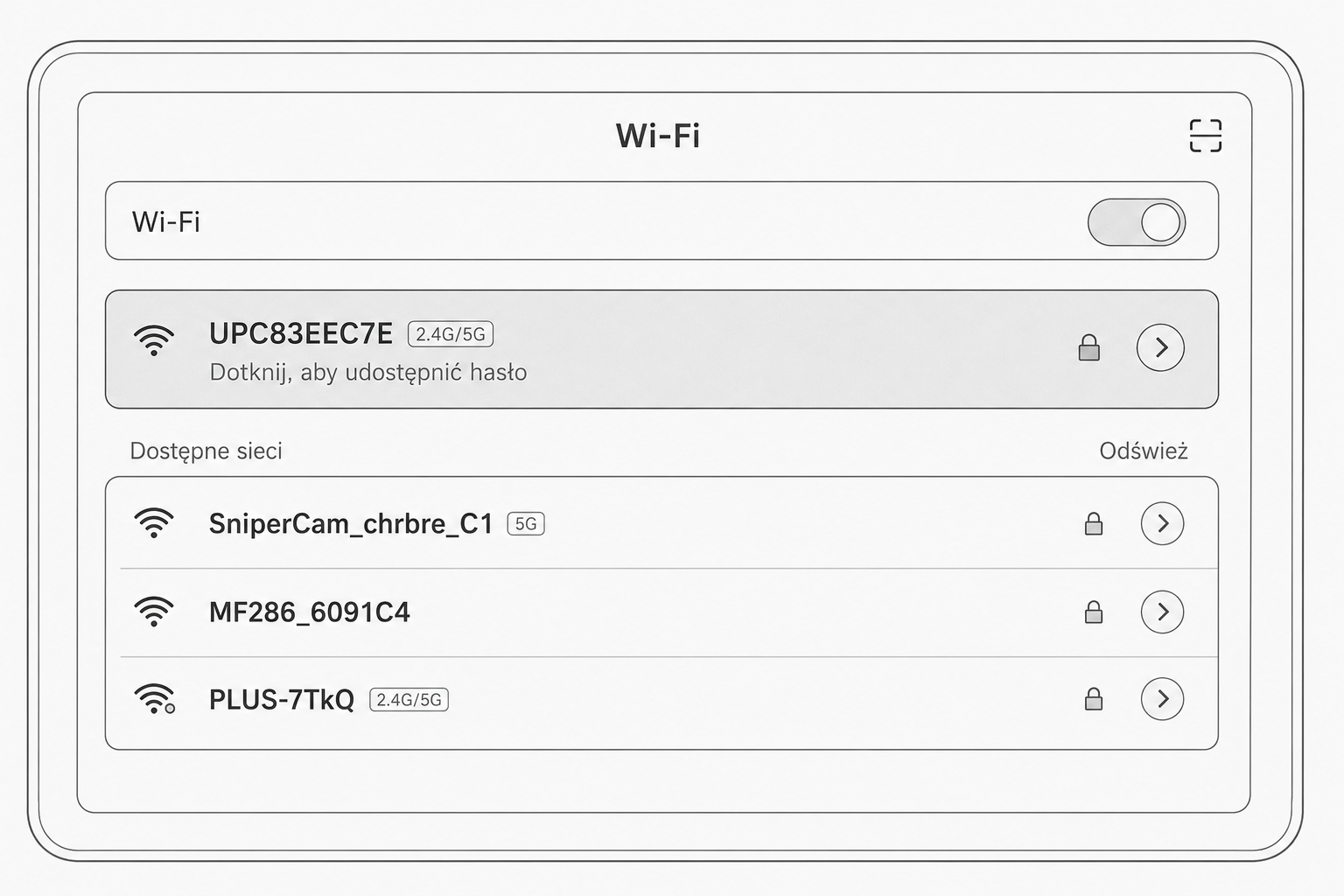1344x896 pixels.
Task: Open details arrow for UPC83EEC7E
Action: [x=1160, y=347]
